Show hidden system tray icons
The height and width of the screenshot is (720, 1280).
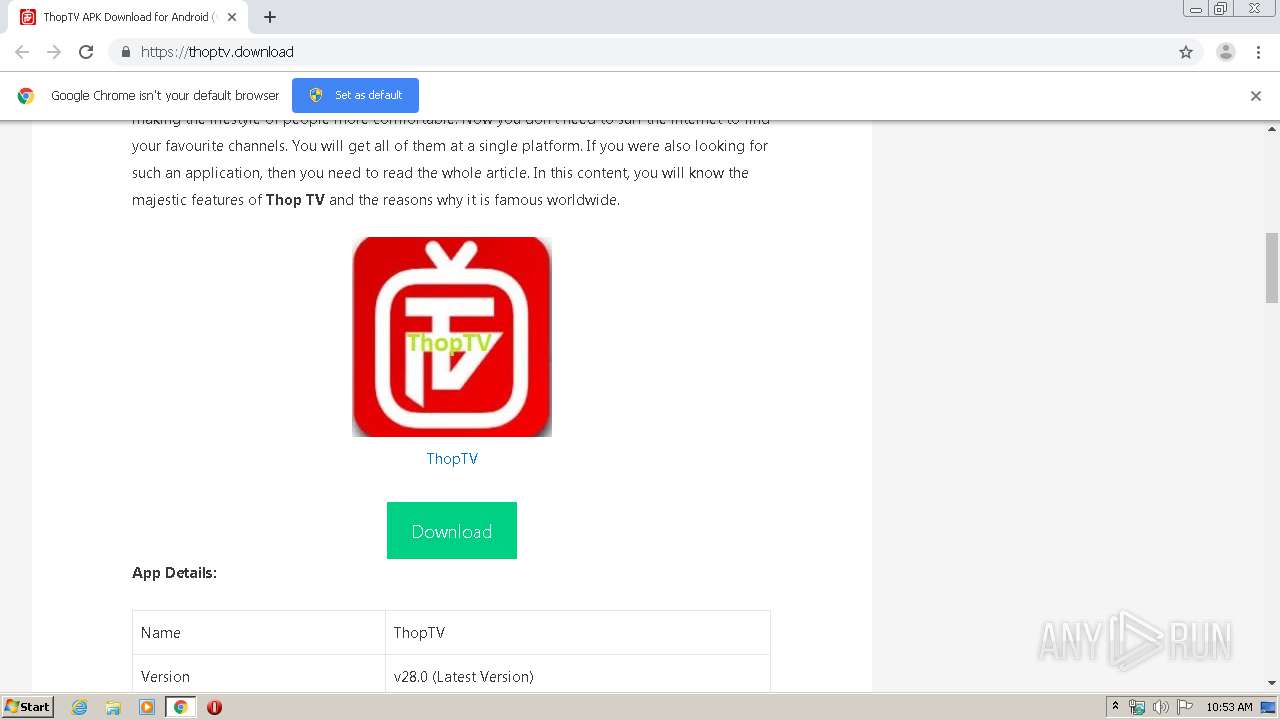(1116, 707)
